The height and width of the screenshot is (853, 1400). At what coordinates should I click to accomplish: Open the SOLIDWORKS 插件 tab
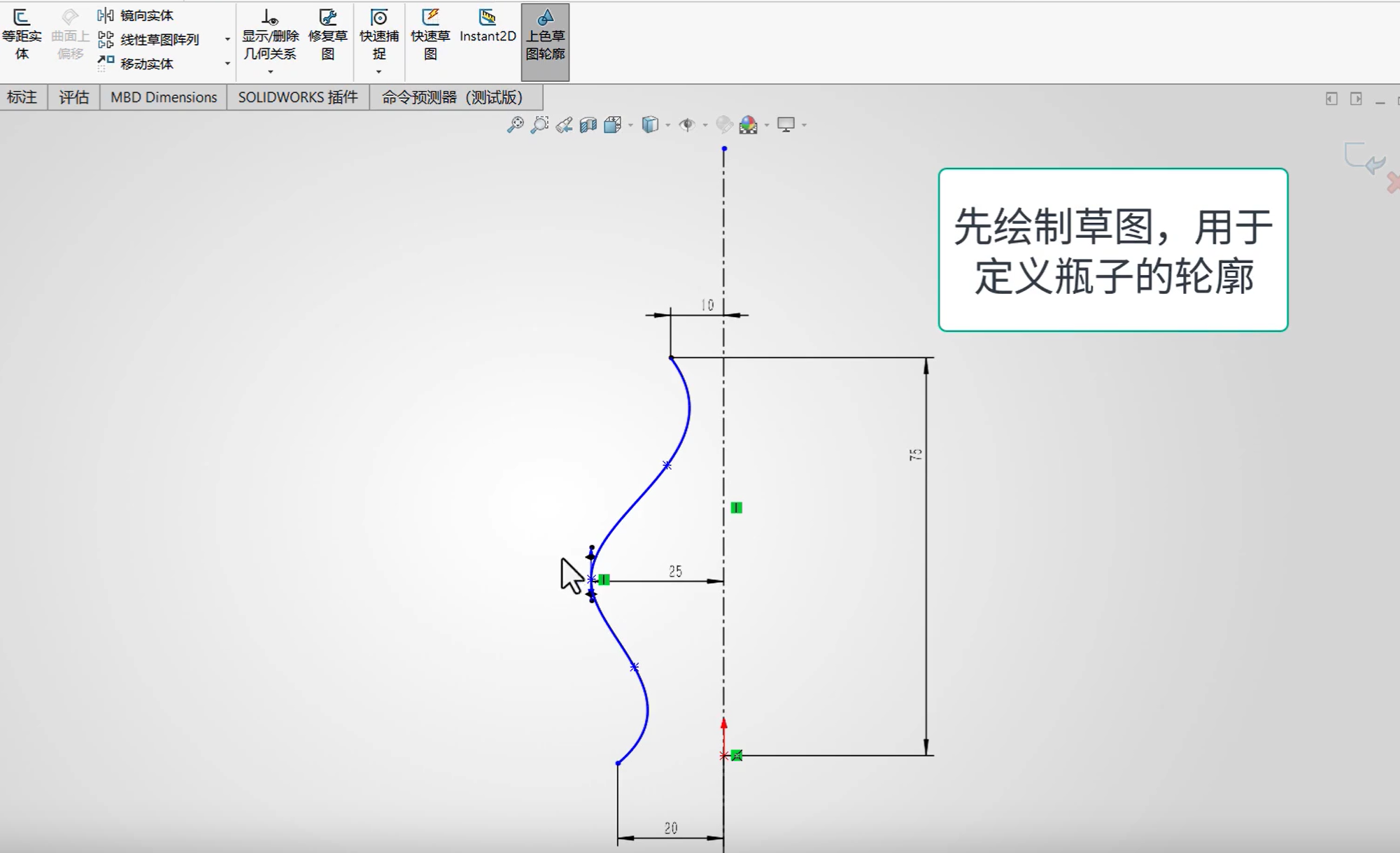point(297,97)
